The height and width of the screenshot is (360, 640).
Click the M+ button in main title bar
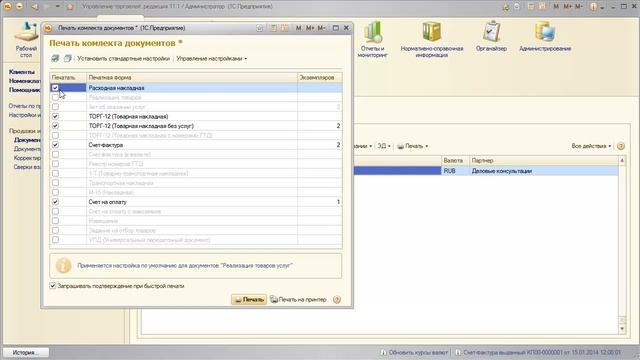pos(567,7)
